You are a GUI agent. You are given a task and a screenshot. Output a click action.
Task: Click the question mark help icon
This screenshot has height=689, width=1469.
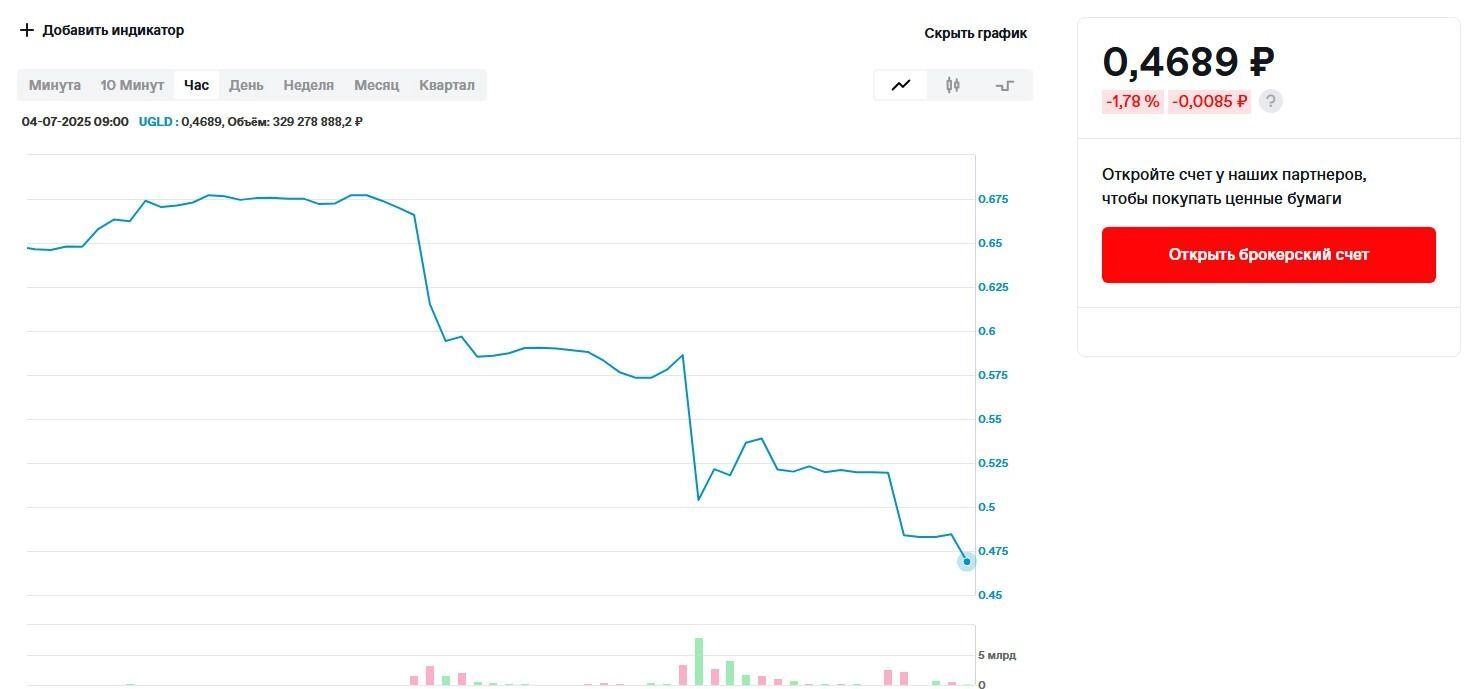[1270, 101]
